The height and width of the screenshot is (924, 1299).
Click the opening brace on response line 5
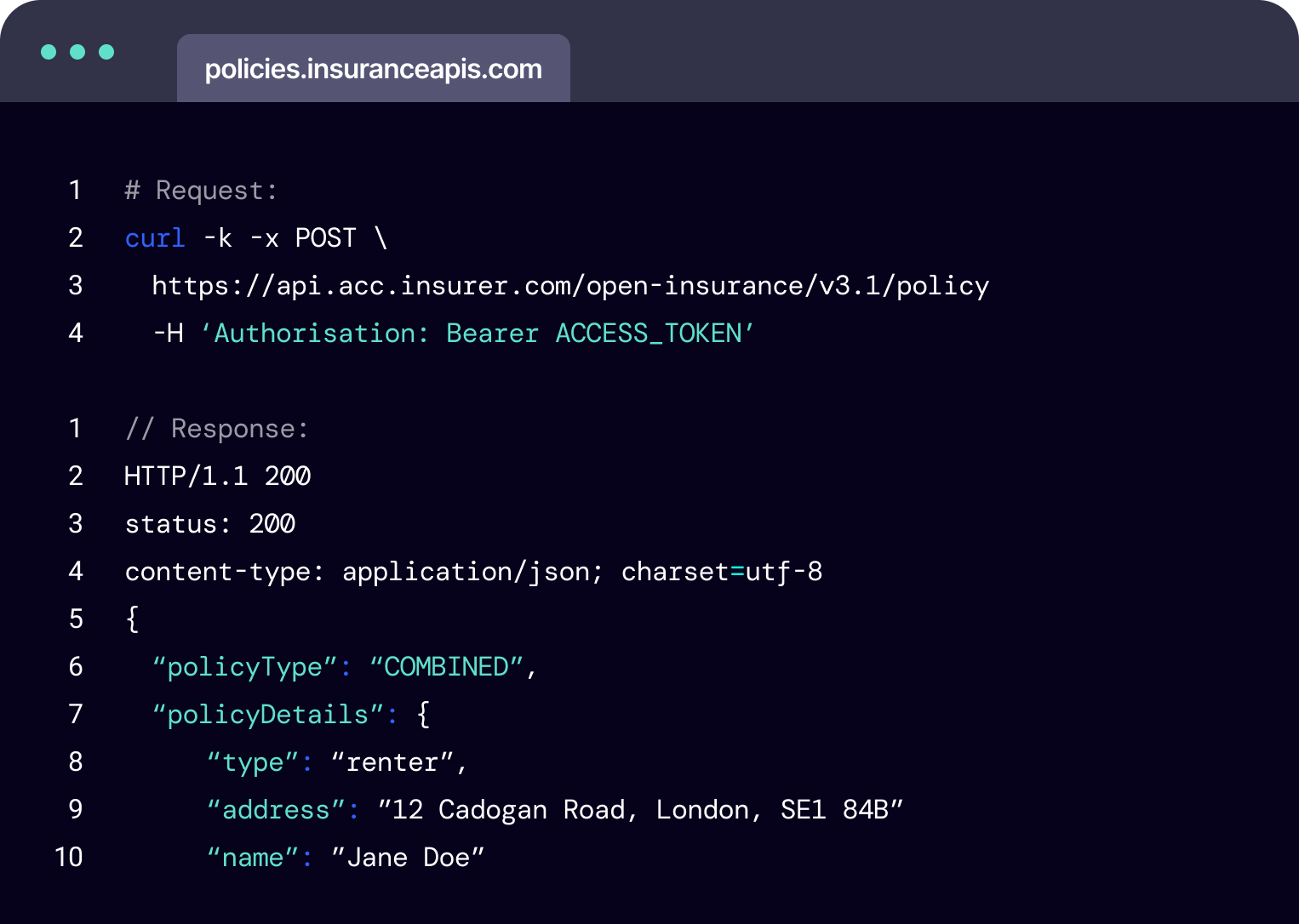click(x=132, y=619)
